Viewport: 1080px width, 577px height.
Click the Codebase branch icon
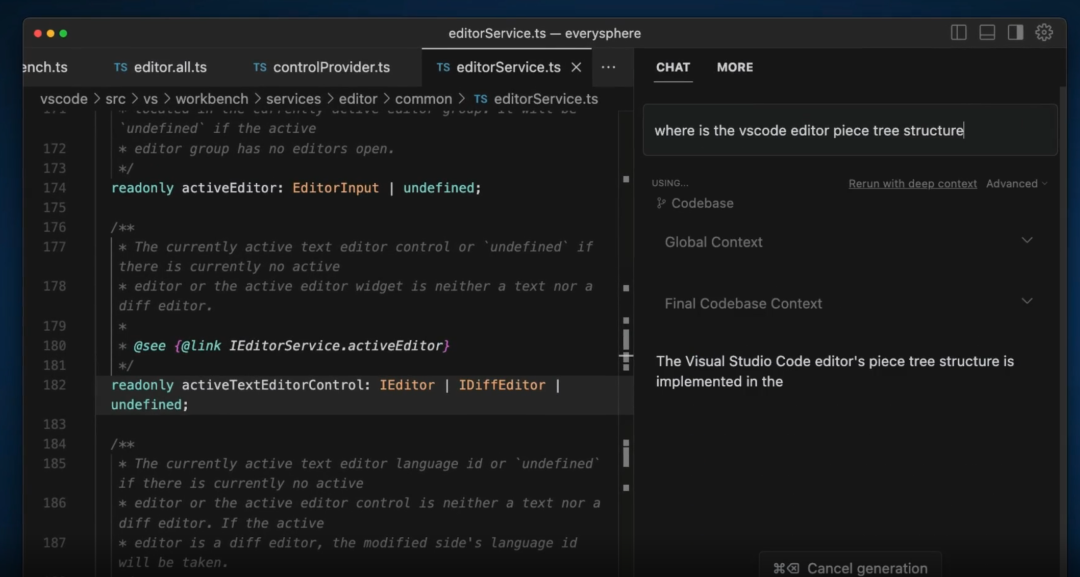coord(660,203)
